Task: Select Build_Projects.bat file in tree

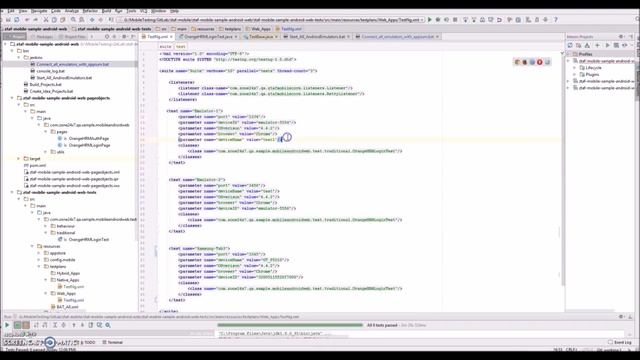Action: (43, 84)
